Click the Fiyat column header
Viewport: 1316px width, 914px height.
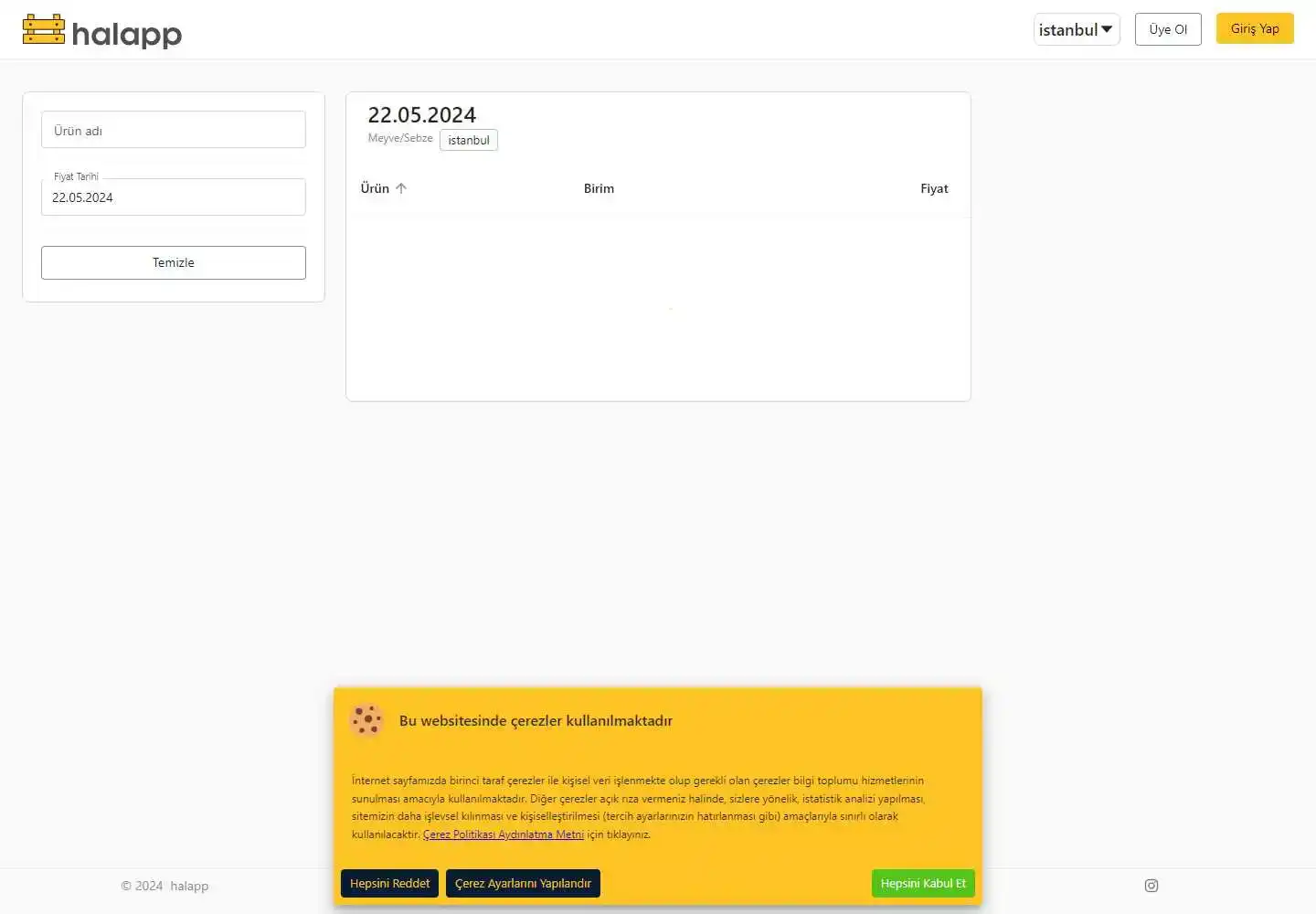point(934,188)
